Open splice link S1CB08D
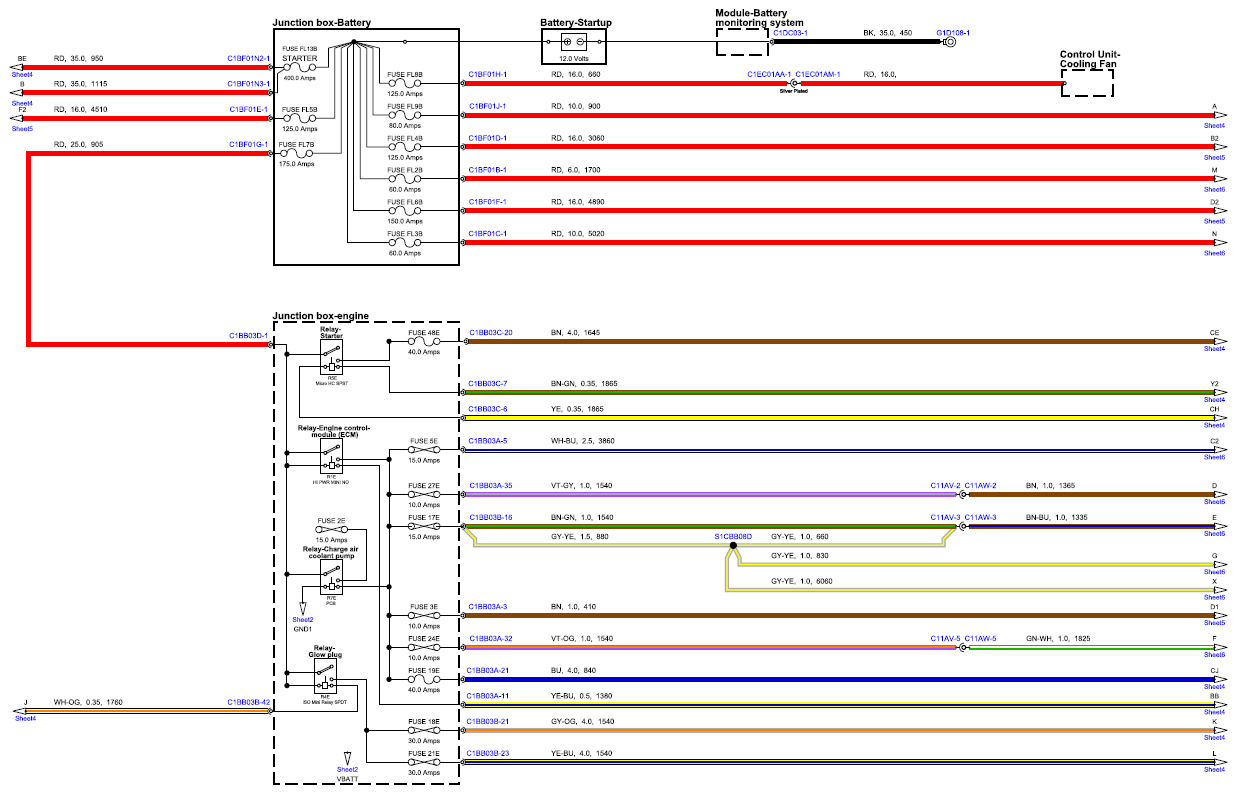Viewport: 1237px width, 794px height. tap(733, 537)
